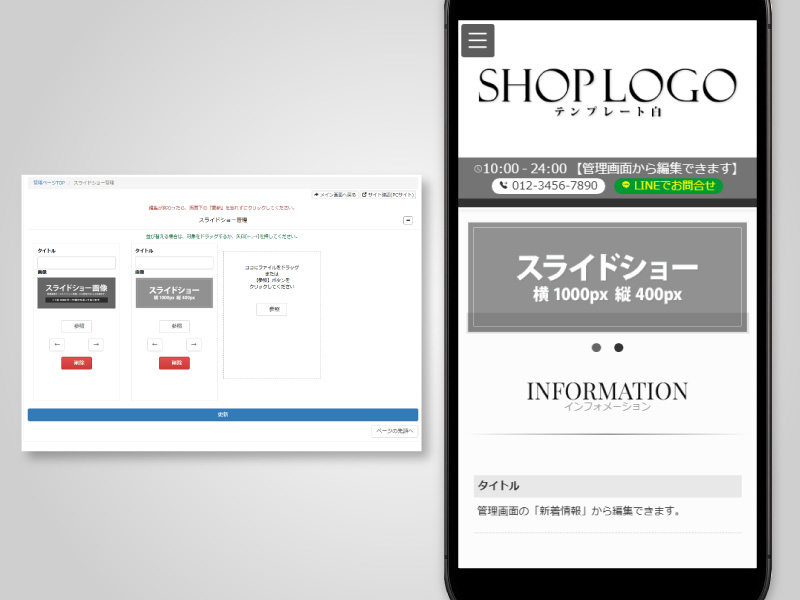
Task: Open サイト確認(PCサイト) site preview
Action: coord(386,194)
